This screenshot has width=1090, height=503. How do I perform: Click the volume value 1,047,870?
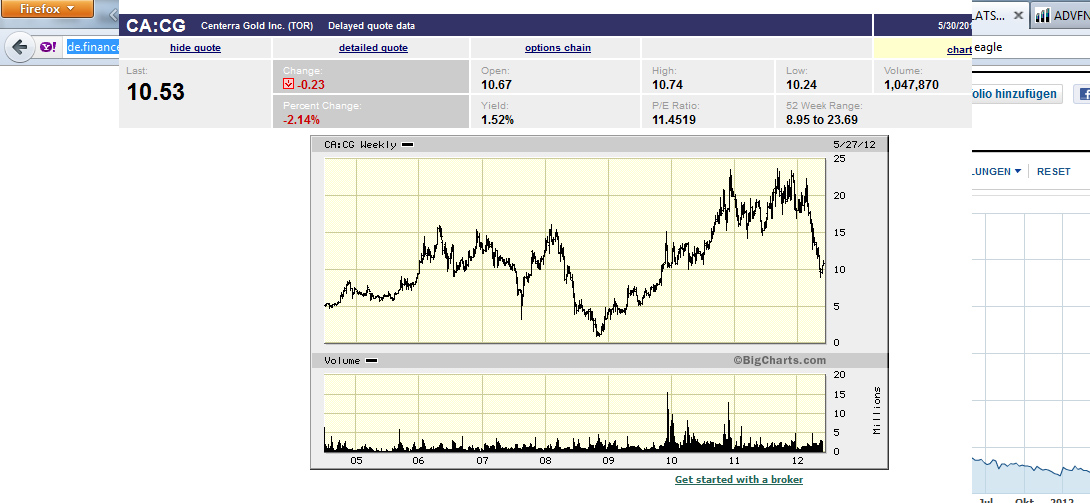pos(911,85)
